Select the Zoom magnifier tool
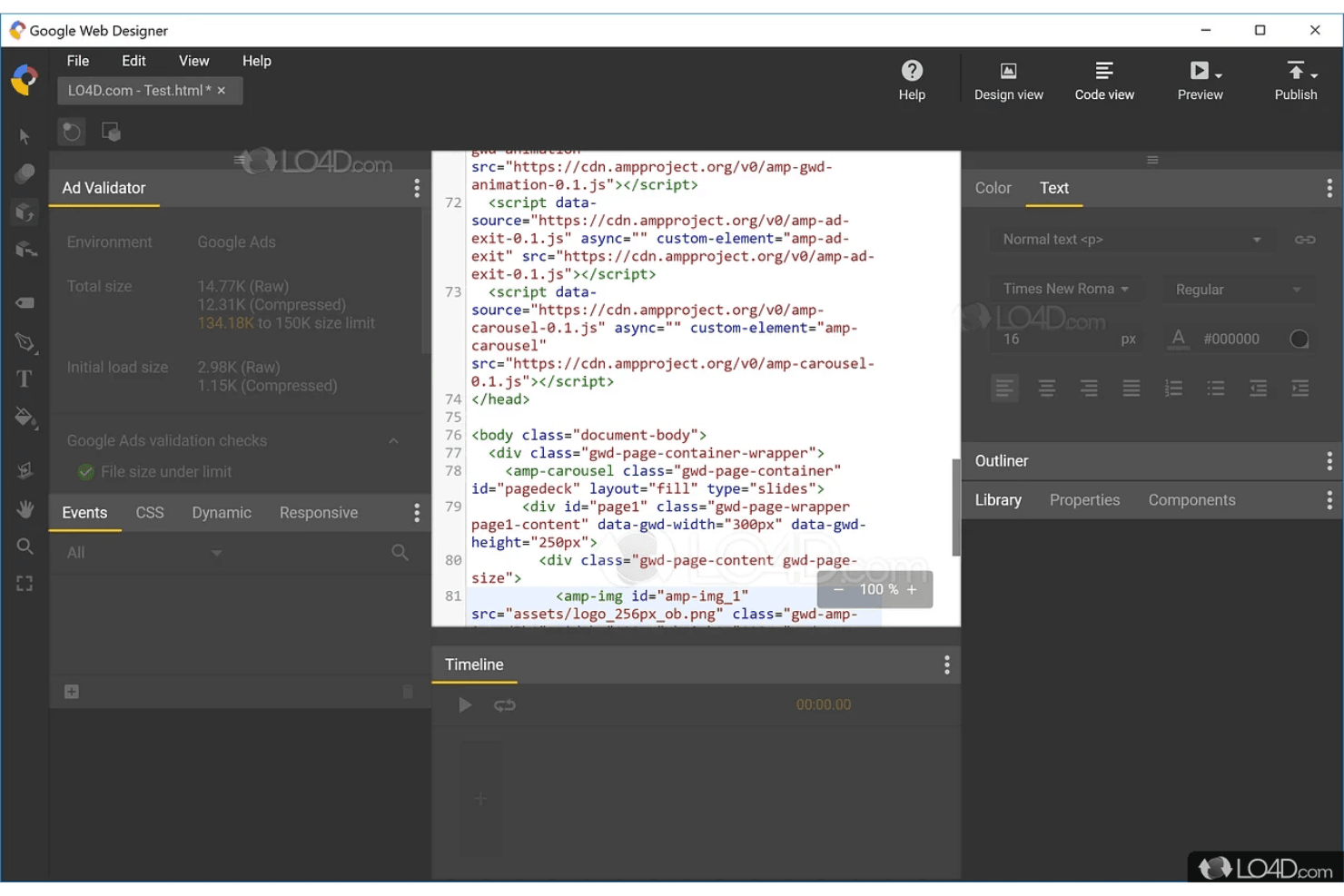The width and height of the screenshot is (1344, 896). click(25, 546)
